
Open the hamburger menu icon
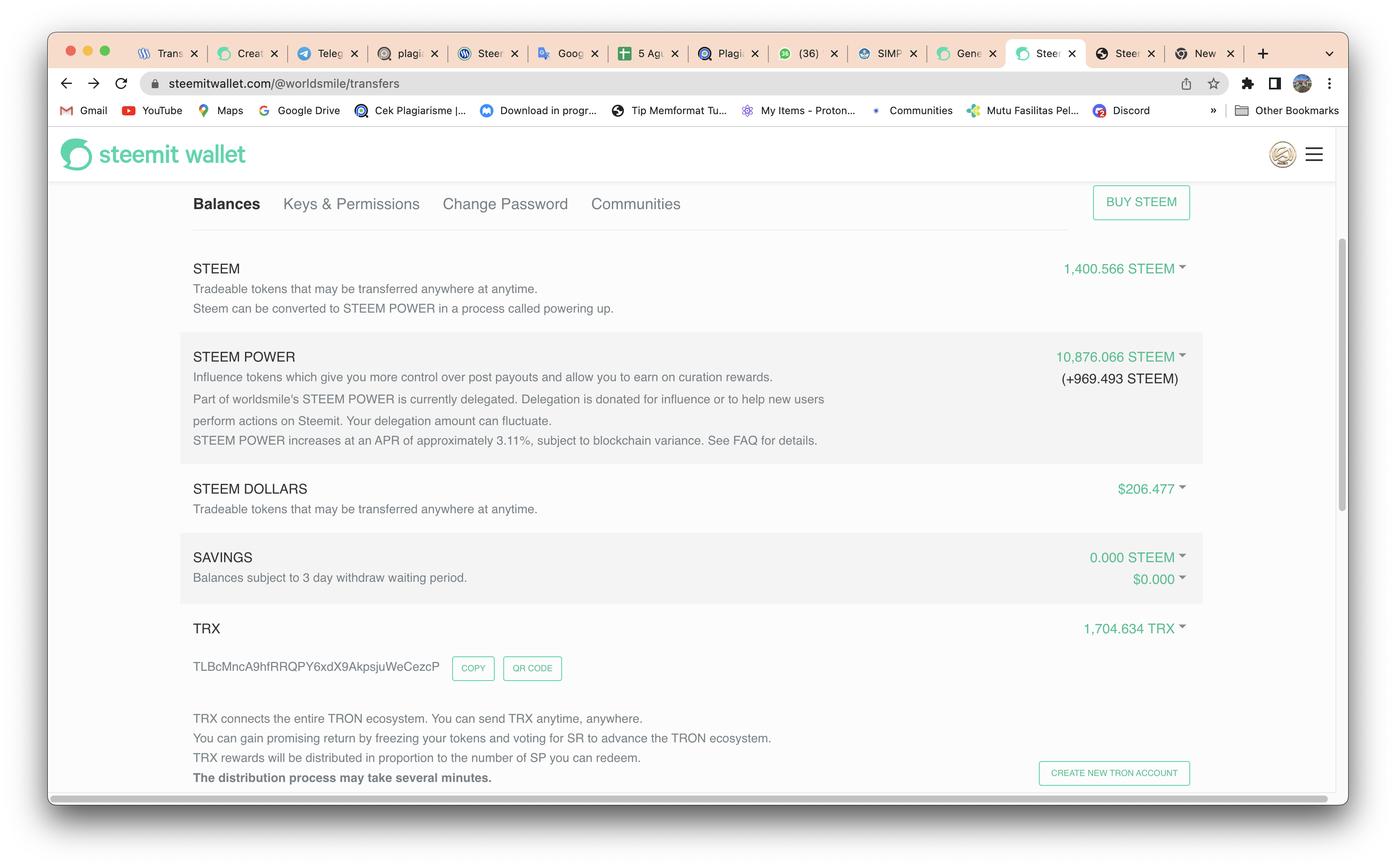pos(1314,155)
